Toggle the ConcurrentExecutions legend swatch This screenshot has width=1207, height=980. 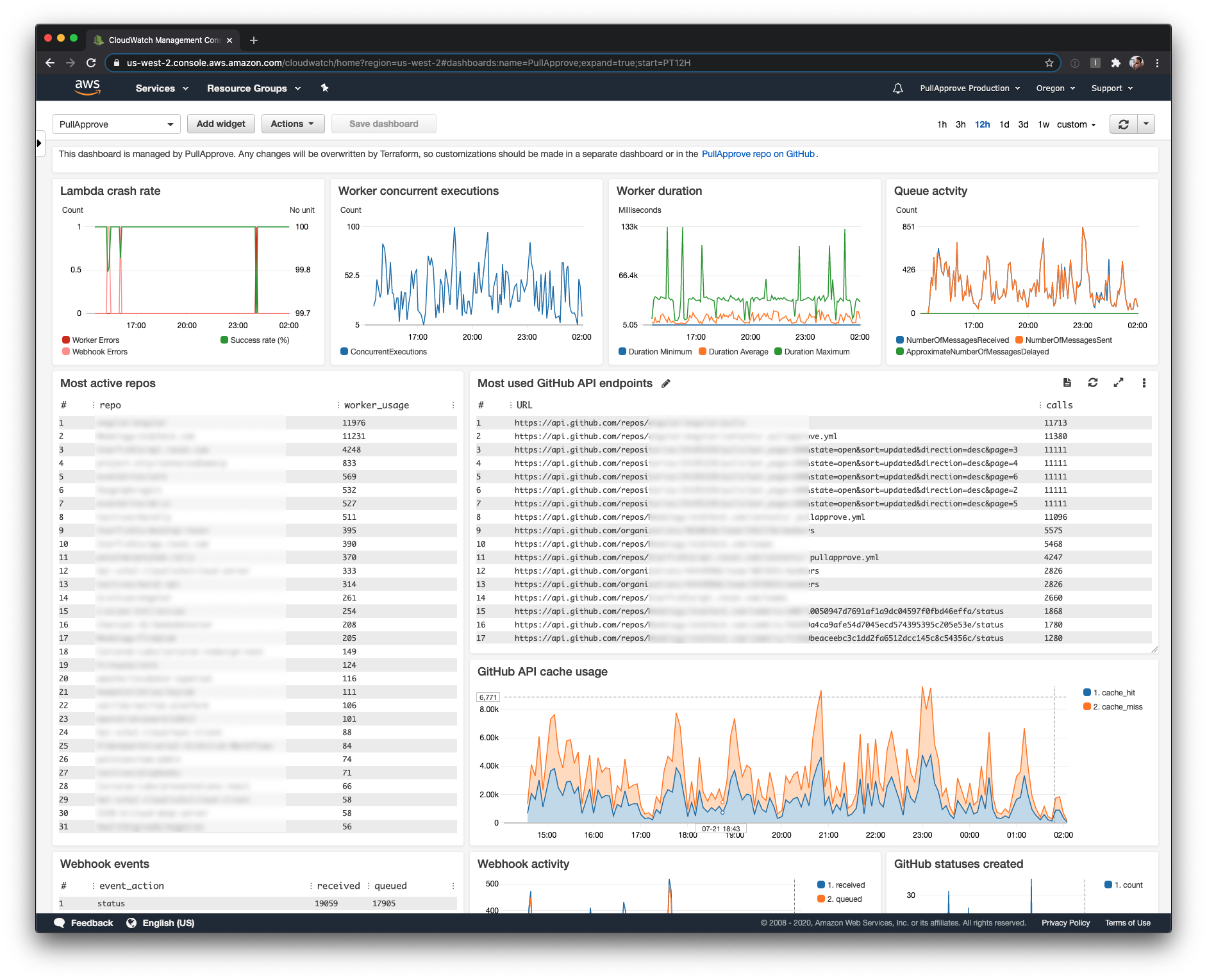coord(344,351)
